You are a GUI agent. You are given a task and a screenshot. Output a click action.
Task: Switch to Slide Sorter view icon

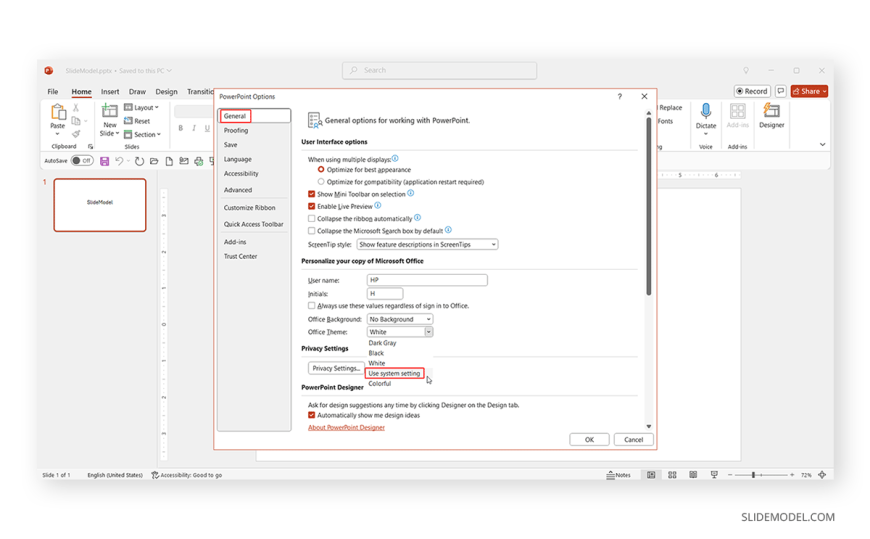coord(672,475)
